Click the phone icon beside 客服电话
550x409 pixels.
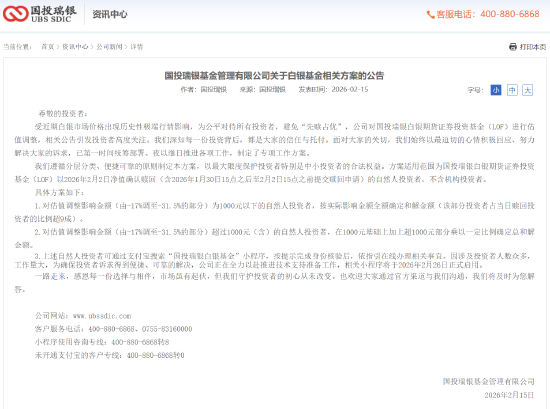(430, 15)
